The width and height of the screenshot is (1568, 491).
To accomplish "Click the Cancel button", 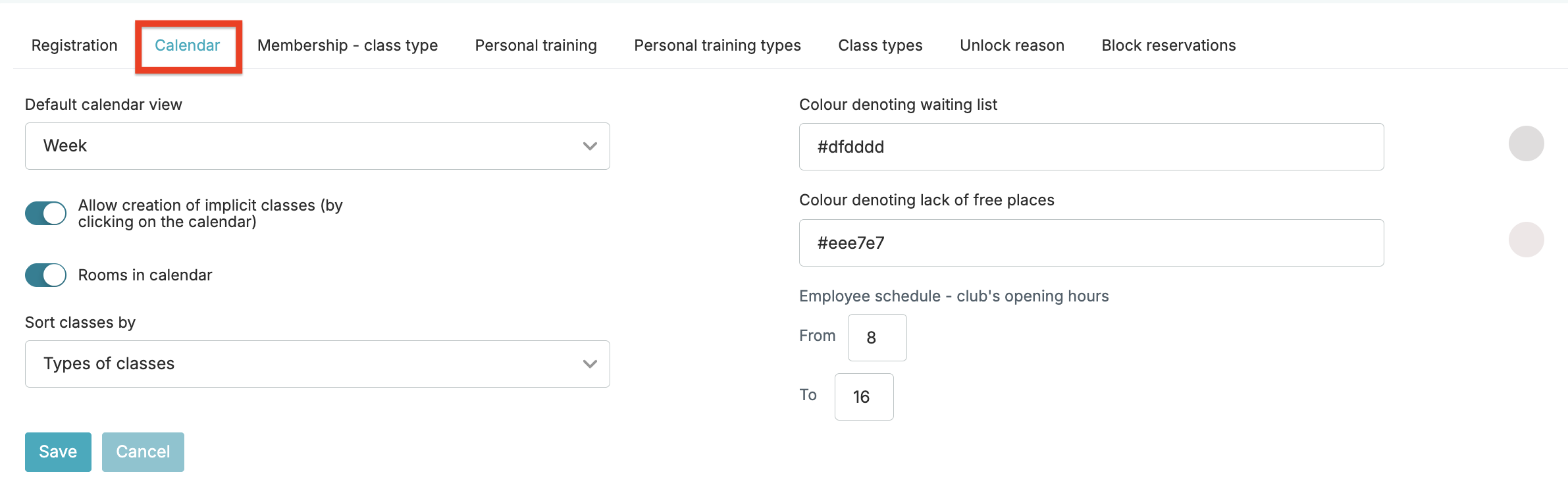I will (x=143, y=452).
